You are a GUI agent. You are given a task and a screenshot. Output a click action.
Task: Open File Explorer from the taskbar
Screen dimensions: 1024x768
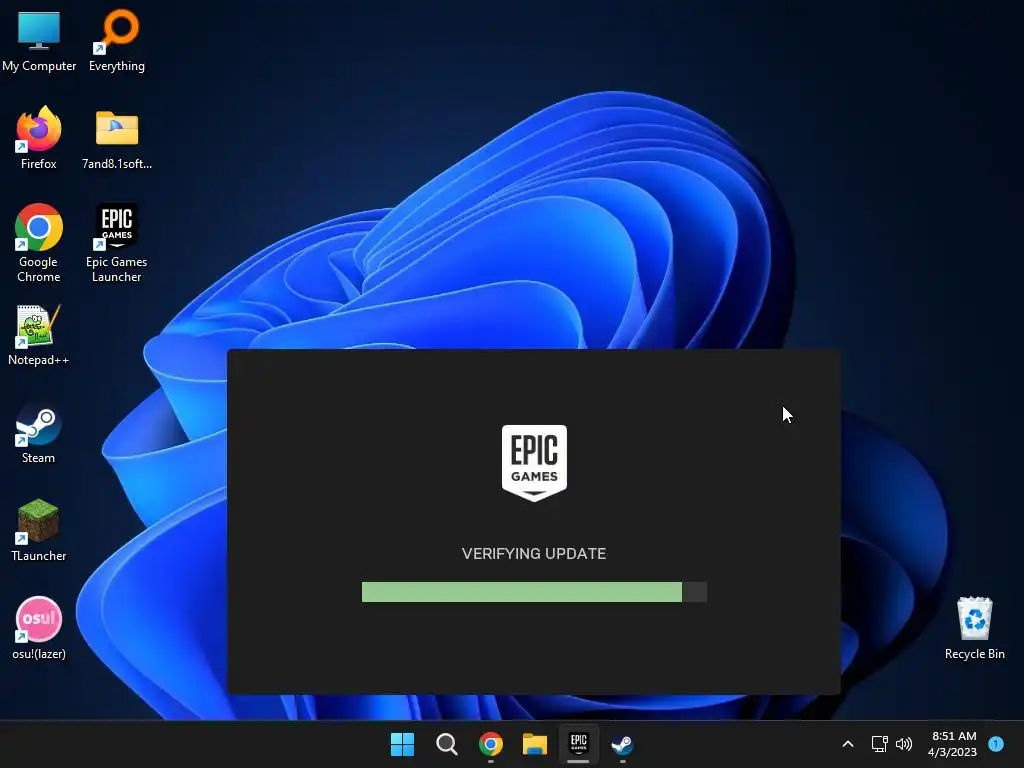(x=535, y=744)
